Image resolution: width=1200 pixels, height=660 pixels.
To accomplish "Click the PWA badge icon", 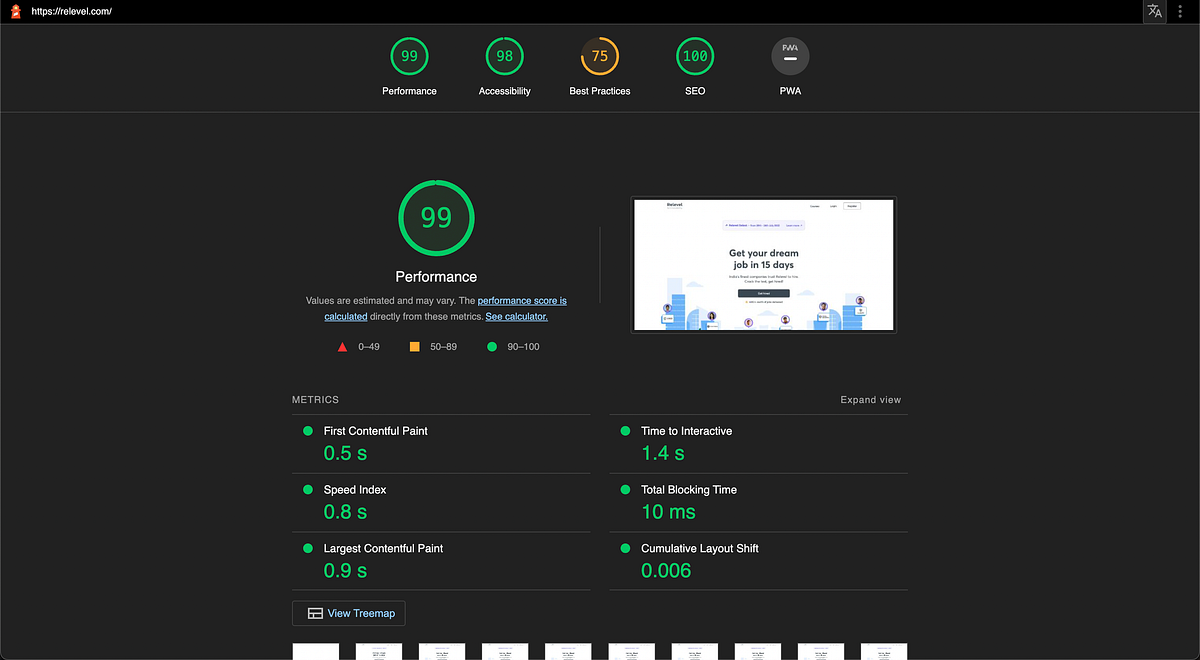I will 790,56.
